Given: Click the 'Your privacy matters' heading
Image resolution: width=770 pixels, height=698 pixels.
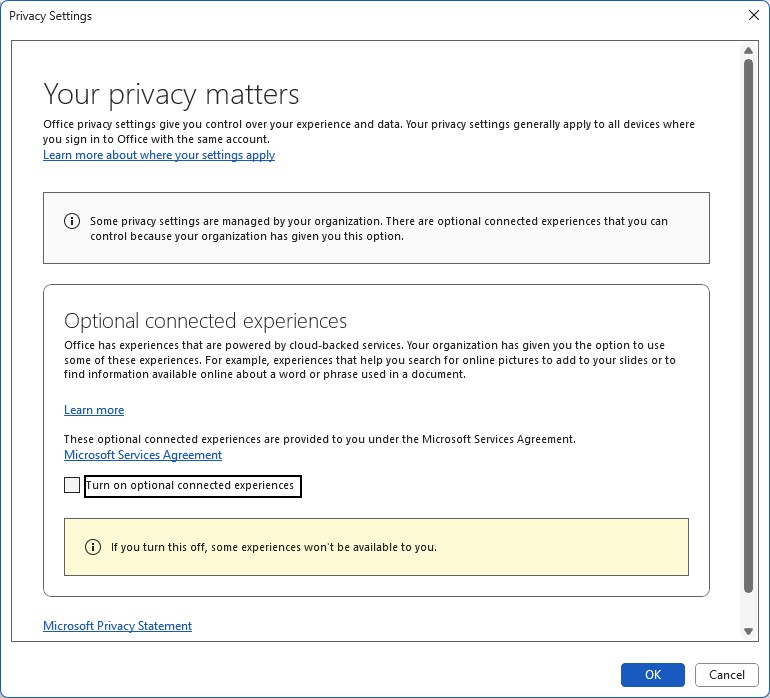Looking at the screenshot, I should (171, 95).
